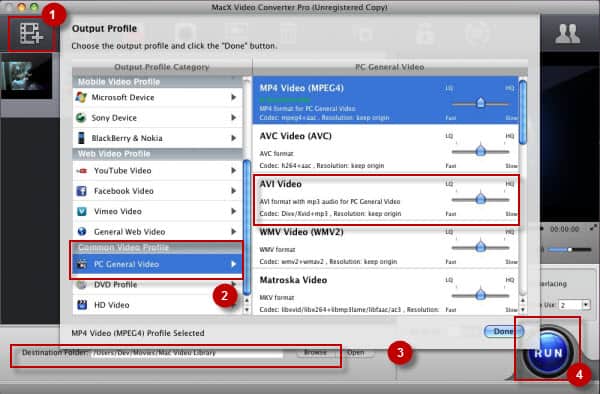Adjust the MP4 Video quality slider

481,103
